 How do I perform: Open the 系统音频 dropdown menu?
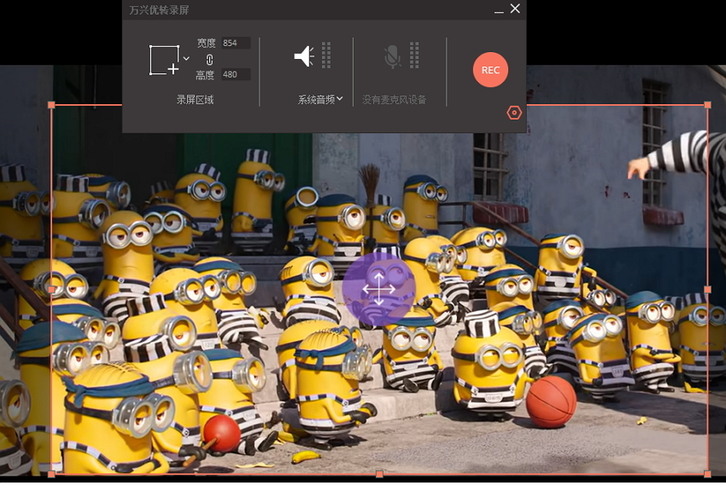click(320, 99)
